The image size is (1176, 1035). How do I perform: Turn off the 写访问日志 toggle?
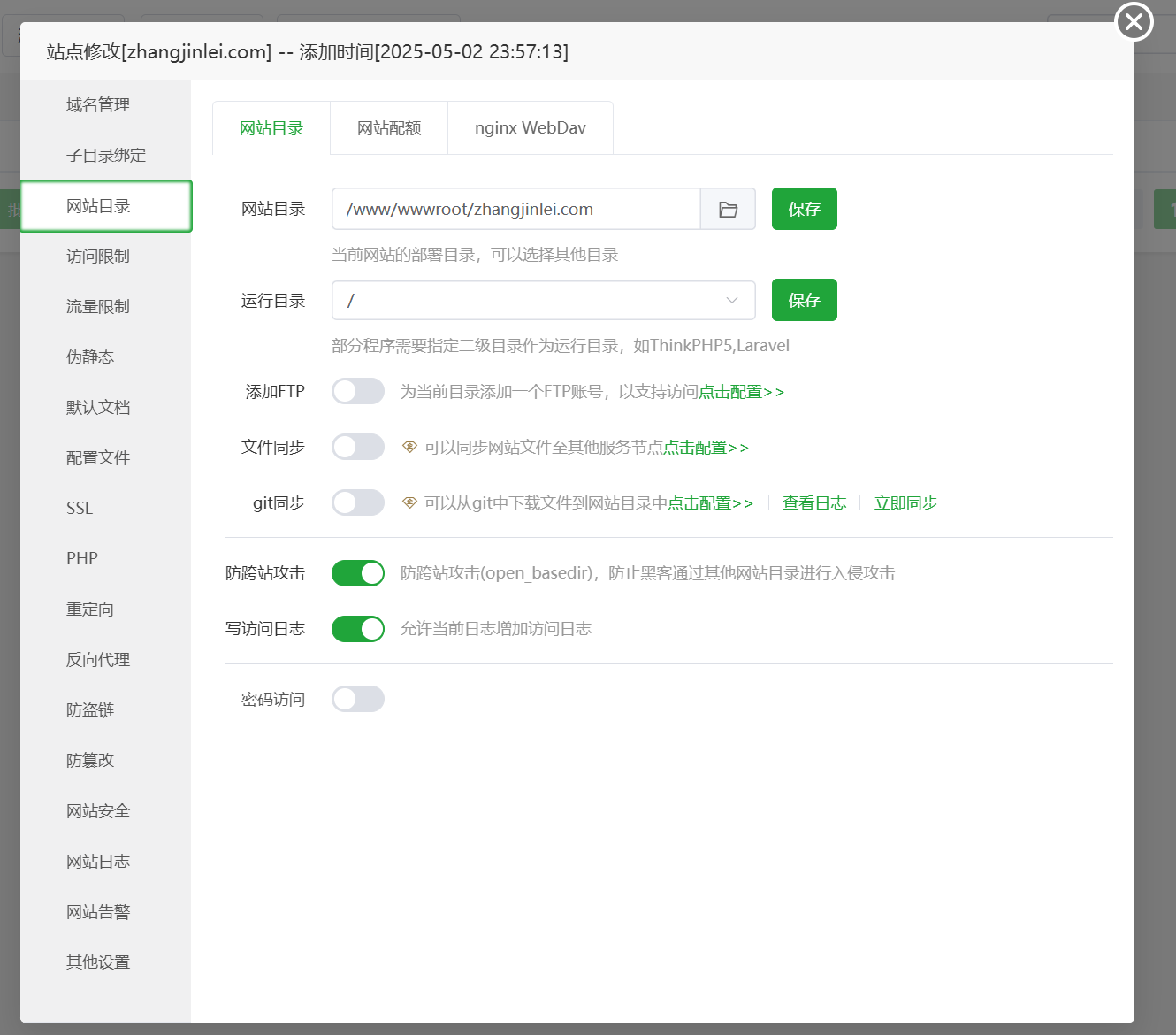pos(357,628)
